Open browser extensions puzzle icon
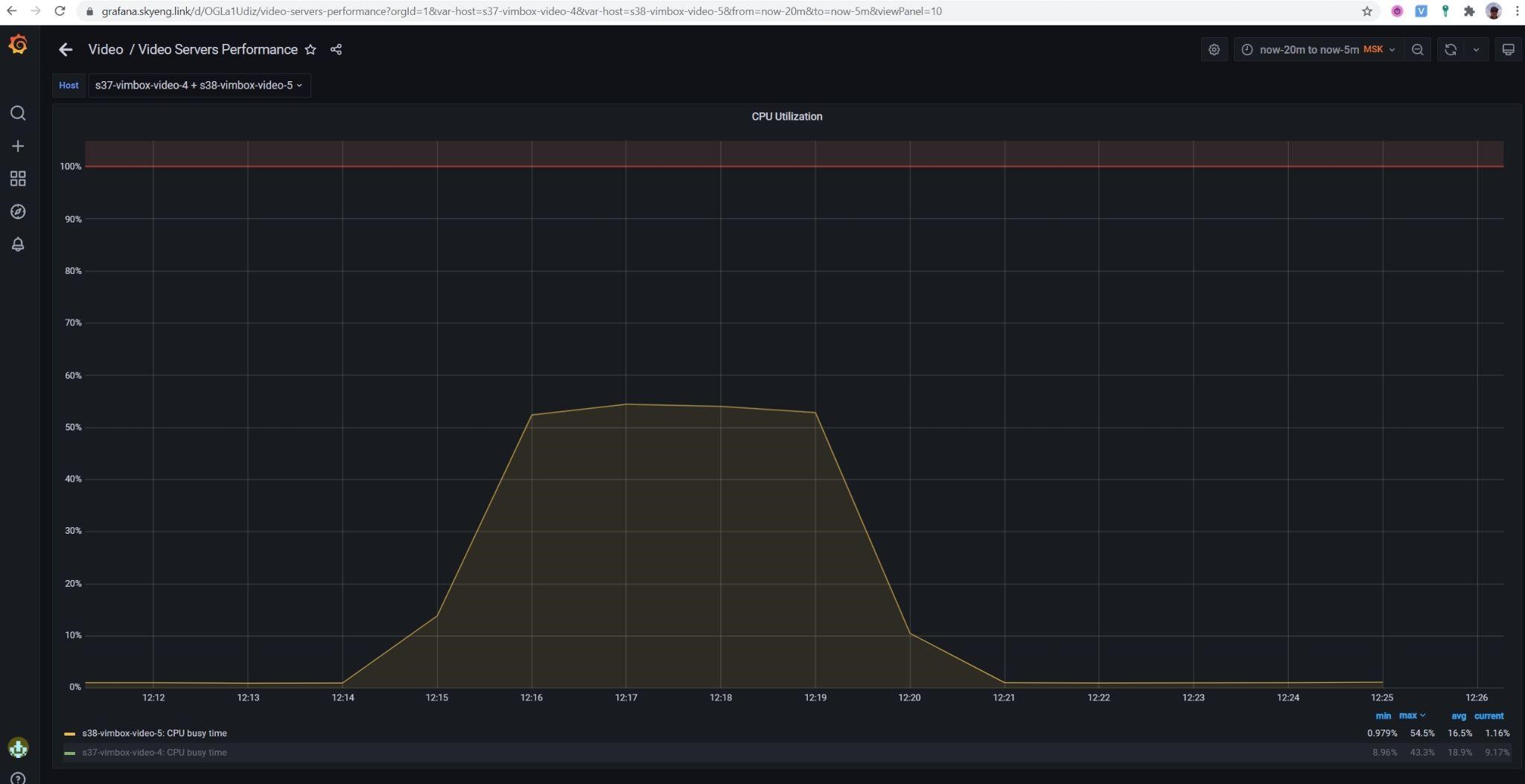 click(x=1468, y=11)
